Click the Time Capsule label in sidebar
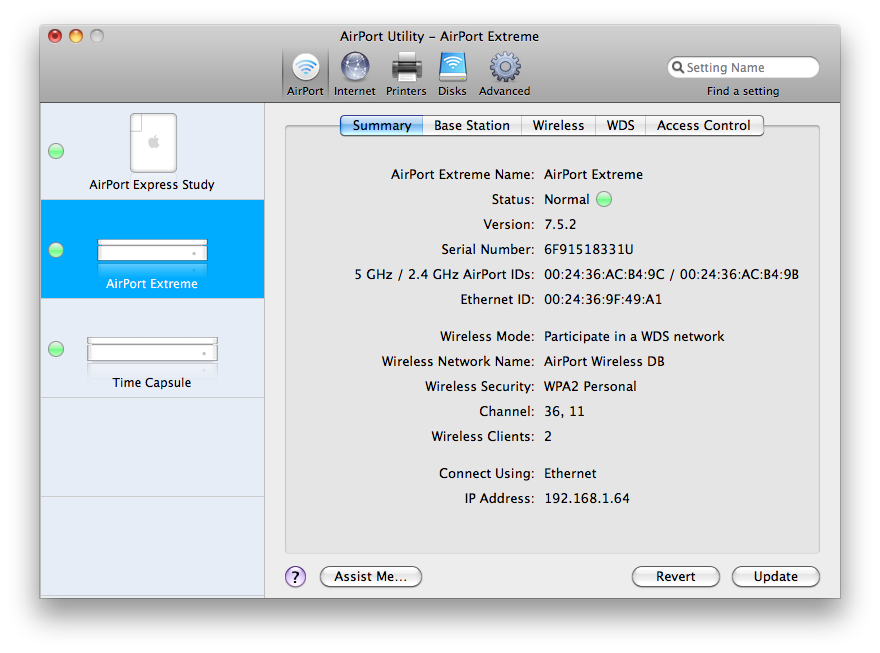Screen dimensions: 880x653 (x=152, y=383)
